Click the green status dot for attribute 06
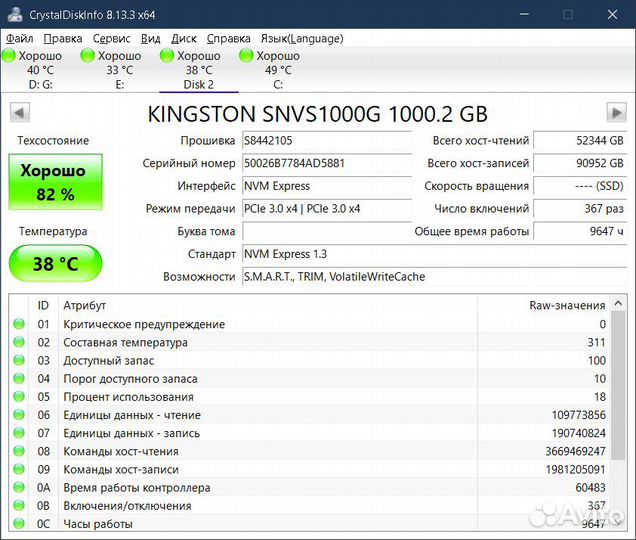636x540 pixels. [x=19, y=415]
